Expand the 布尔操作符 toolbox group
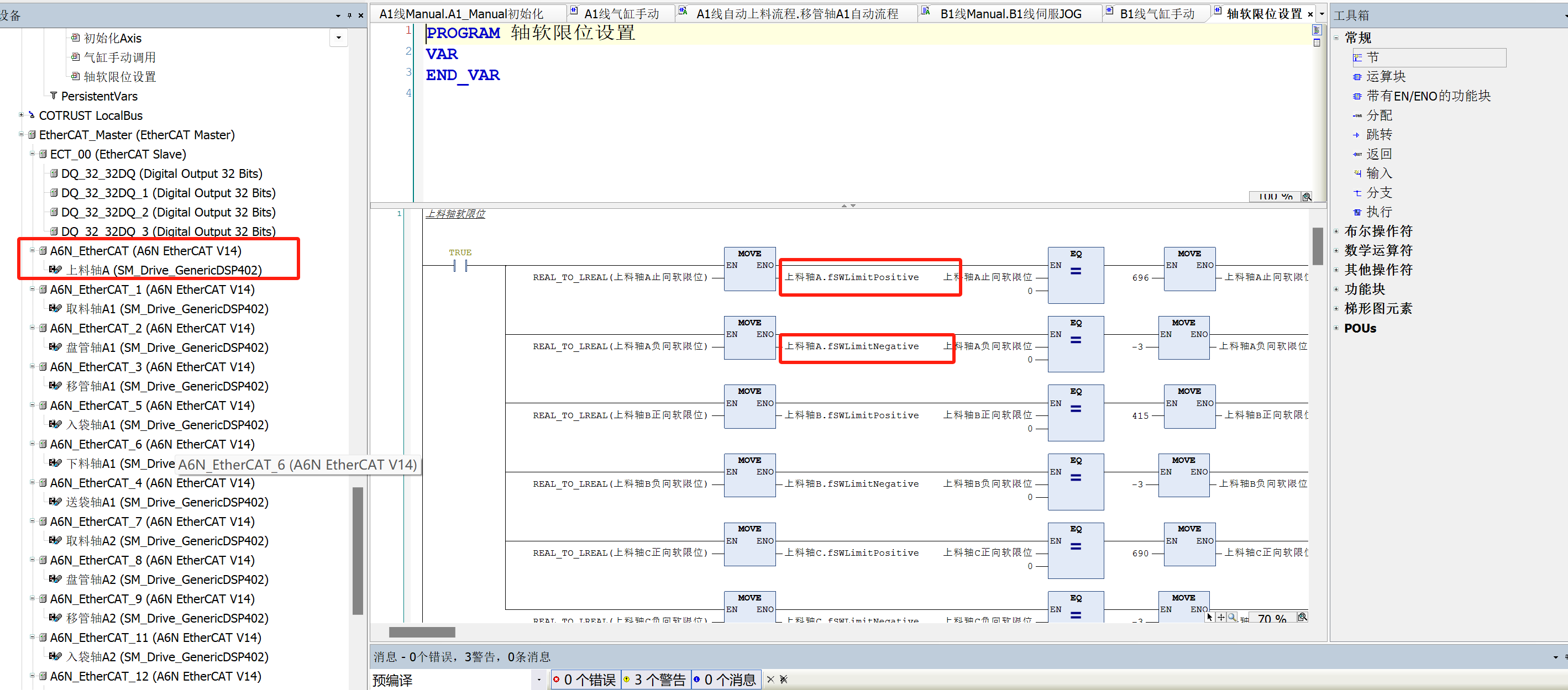The image size is (1568, 690). coord(1336,231)
